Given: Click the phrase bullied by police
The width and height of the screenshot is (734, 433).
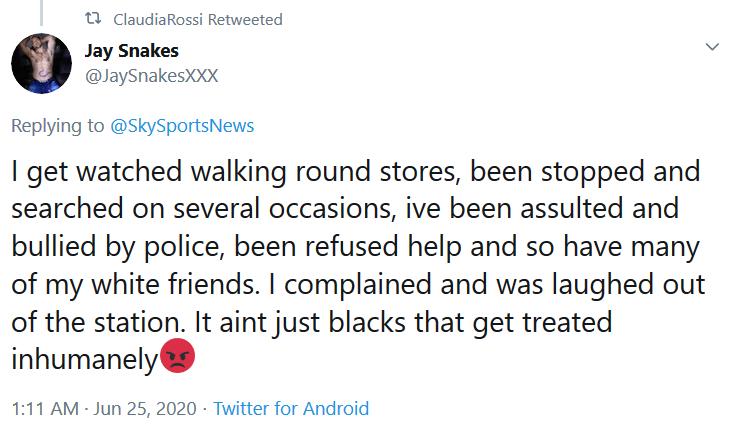Looking at the screenshot, I should pos(116,247).
